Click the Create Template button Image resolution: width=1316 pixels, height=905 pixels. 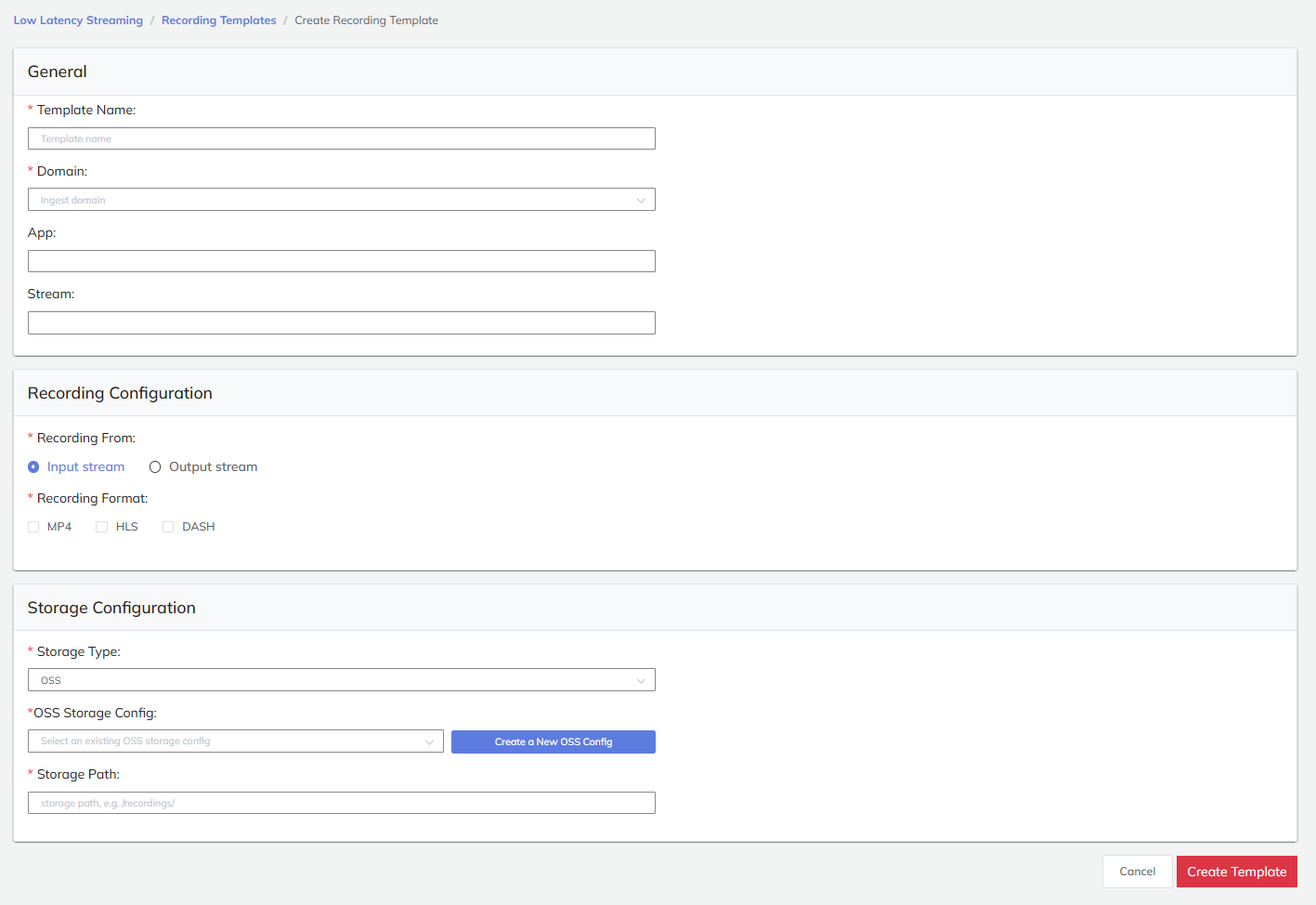1236,872
